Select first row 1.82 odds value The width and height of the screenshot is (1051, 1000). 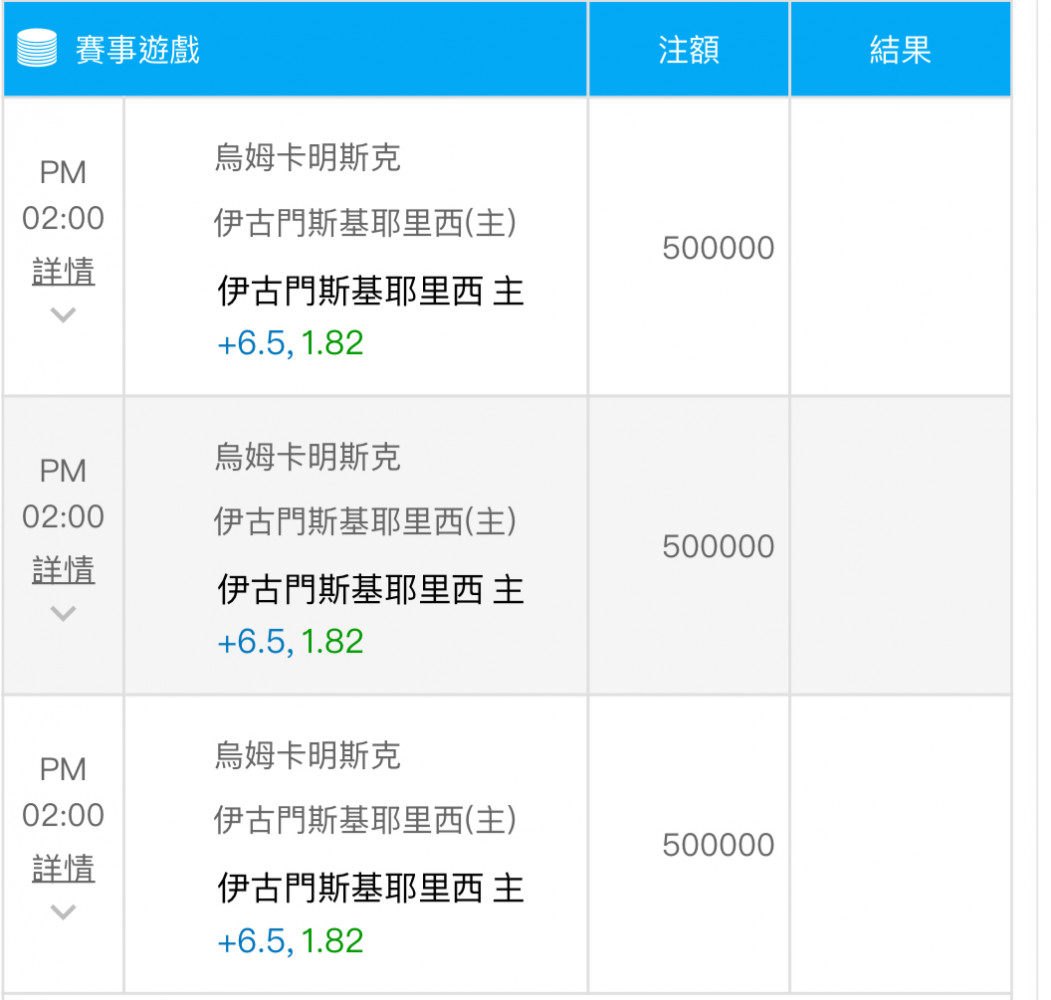(x=332, y=343)
